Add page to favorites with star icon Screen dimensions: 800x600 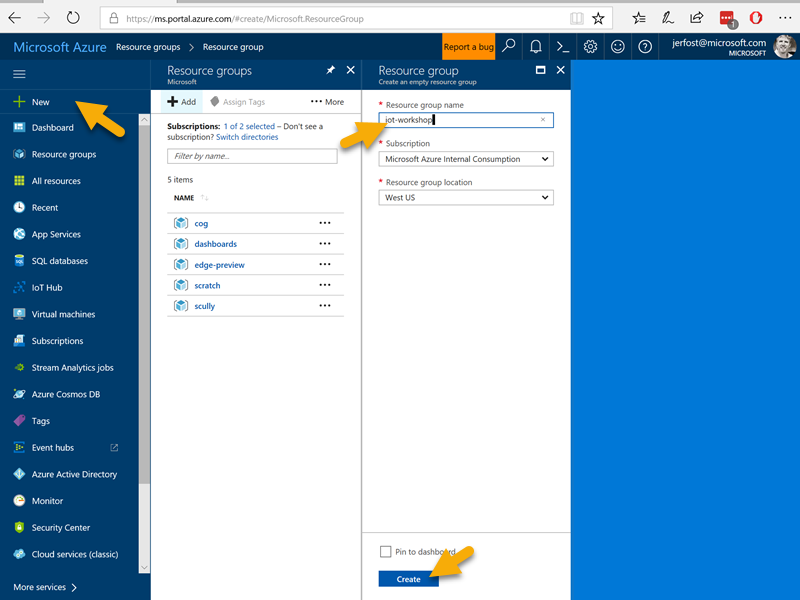[x=598, y=19]
